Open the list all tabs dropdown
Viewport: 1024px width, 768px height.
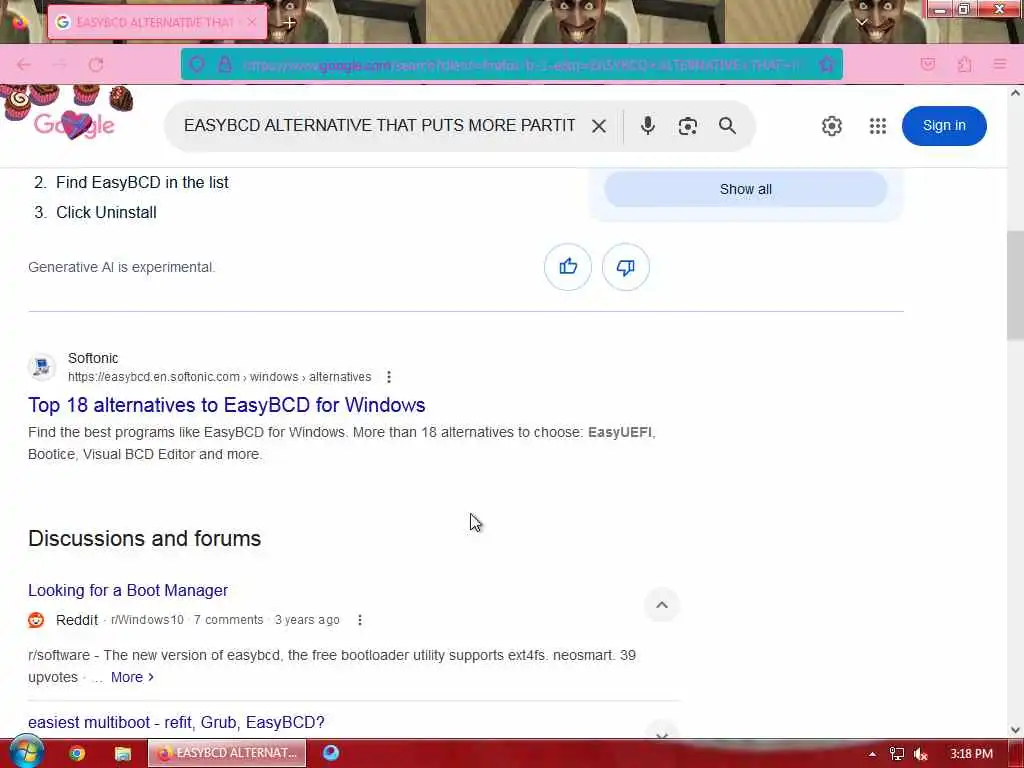pyautogui.click(x=861, y=22)
